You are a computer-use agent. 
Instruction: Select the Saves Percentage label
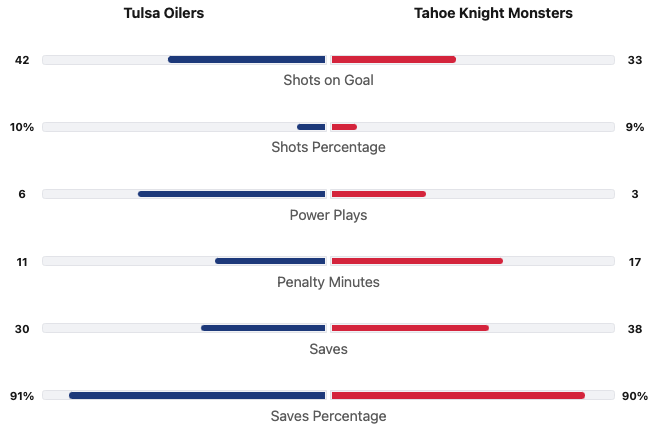click(x=328, y=416)
